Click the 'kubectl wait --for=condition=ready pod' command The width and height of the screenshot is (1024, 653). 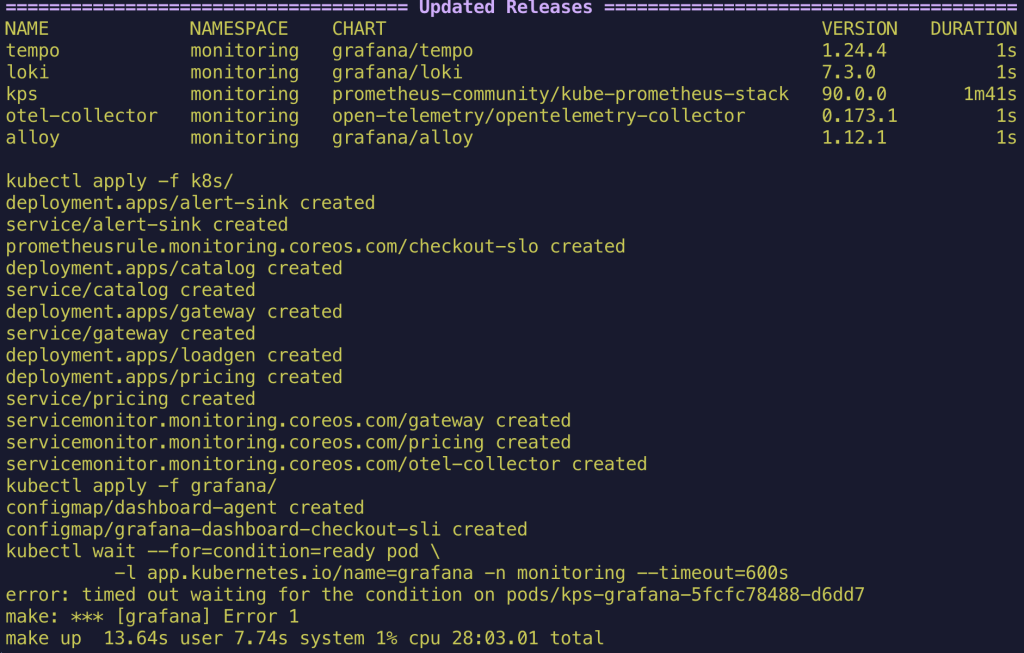223,551
